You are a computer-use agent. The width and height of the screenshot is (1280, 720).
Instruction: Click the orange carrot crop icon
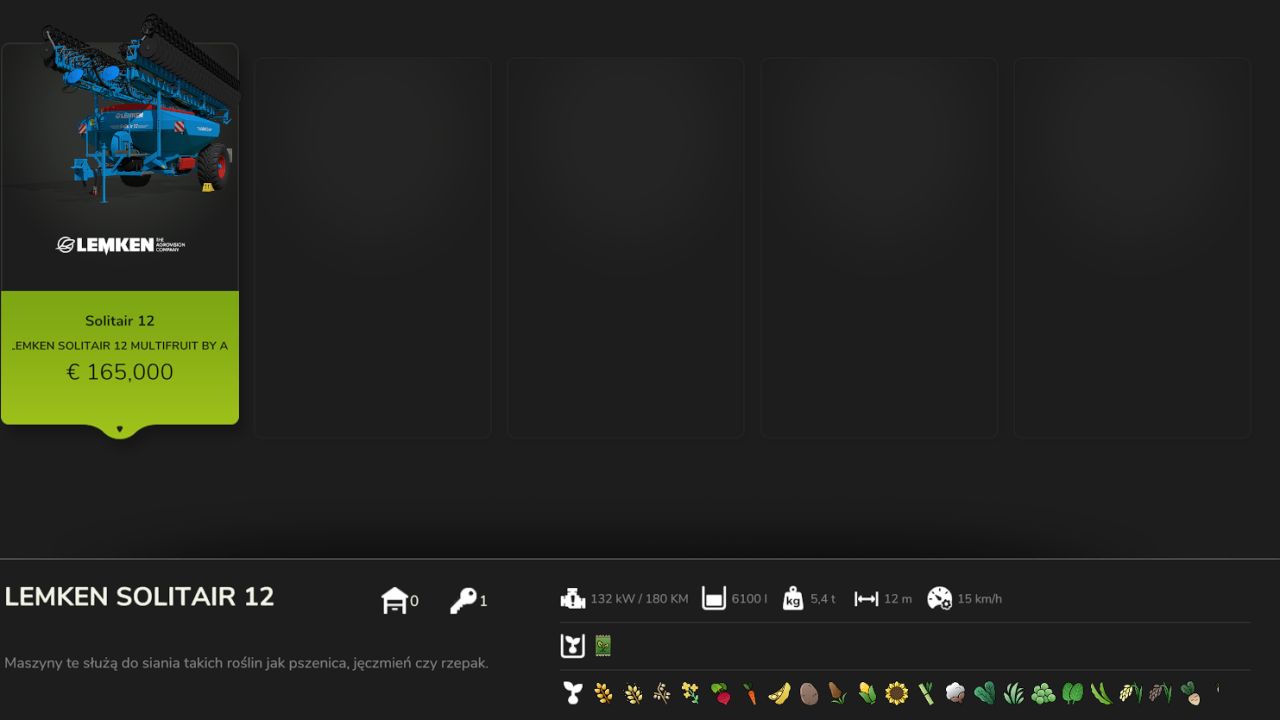pyautogui.click(x=750, y=692)
